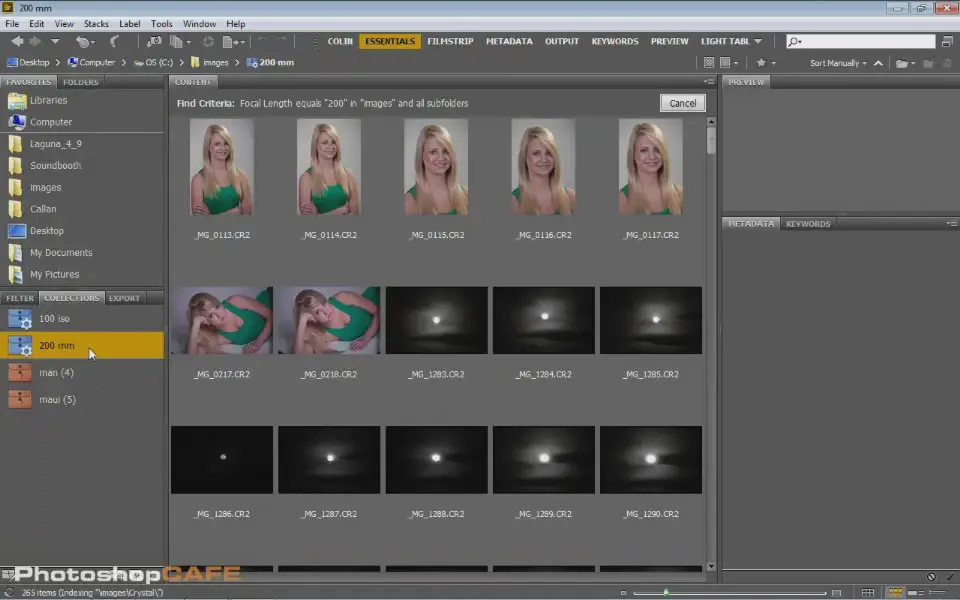Open the filter by rating star dropdown

[765, 62]
